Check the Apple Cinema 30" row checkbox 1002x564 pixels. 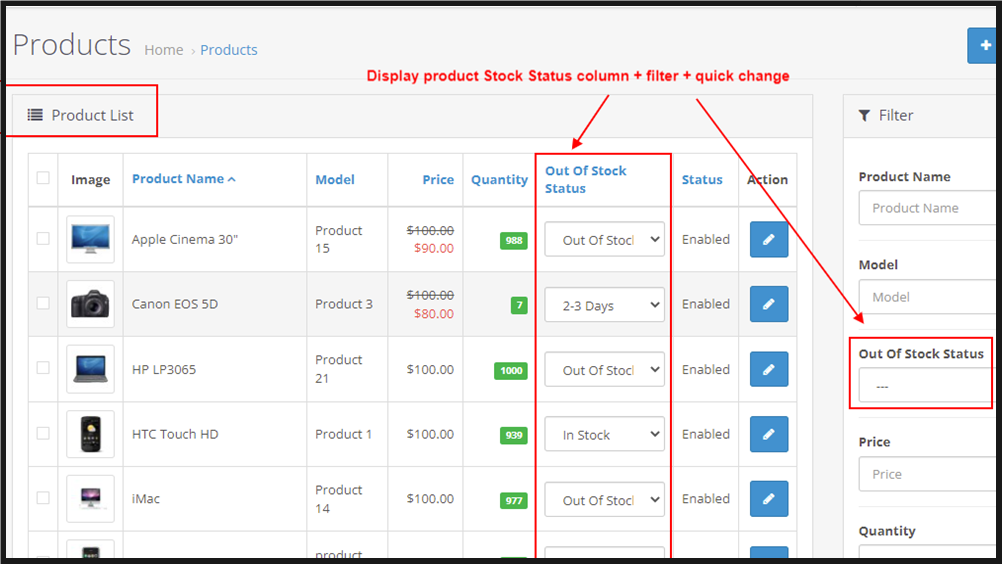coord(43,239)
